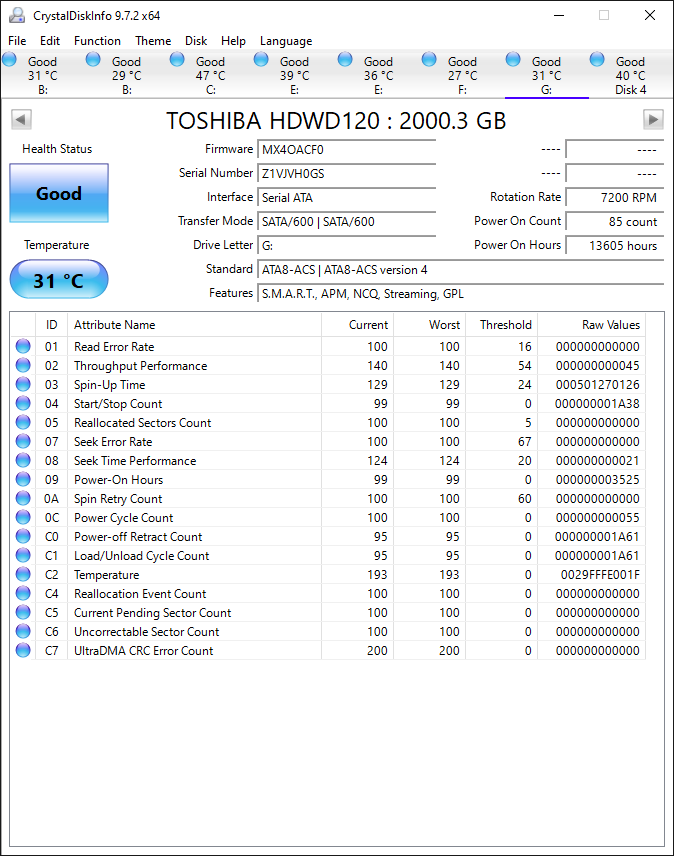Screen dimensions: 674x856
Task: Click the blue status orb beside Temperature attribute
Action: tap(23, 575)
